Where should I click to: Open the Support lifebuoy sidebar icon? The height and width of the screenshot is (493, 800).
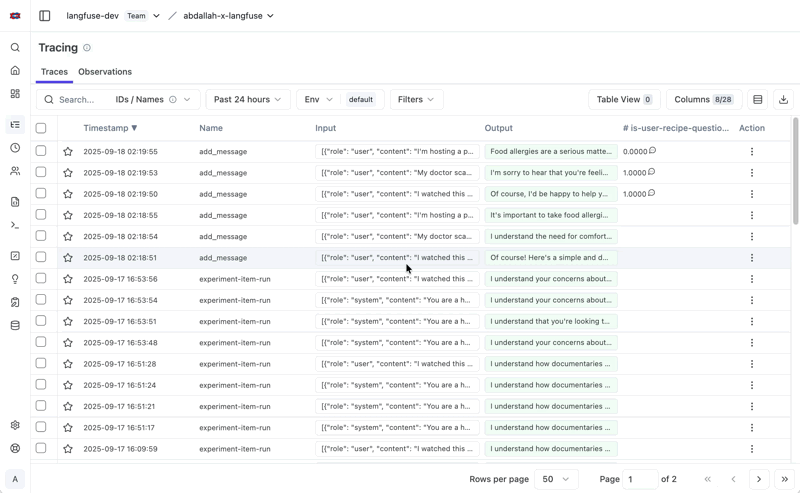point(15,449)
